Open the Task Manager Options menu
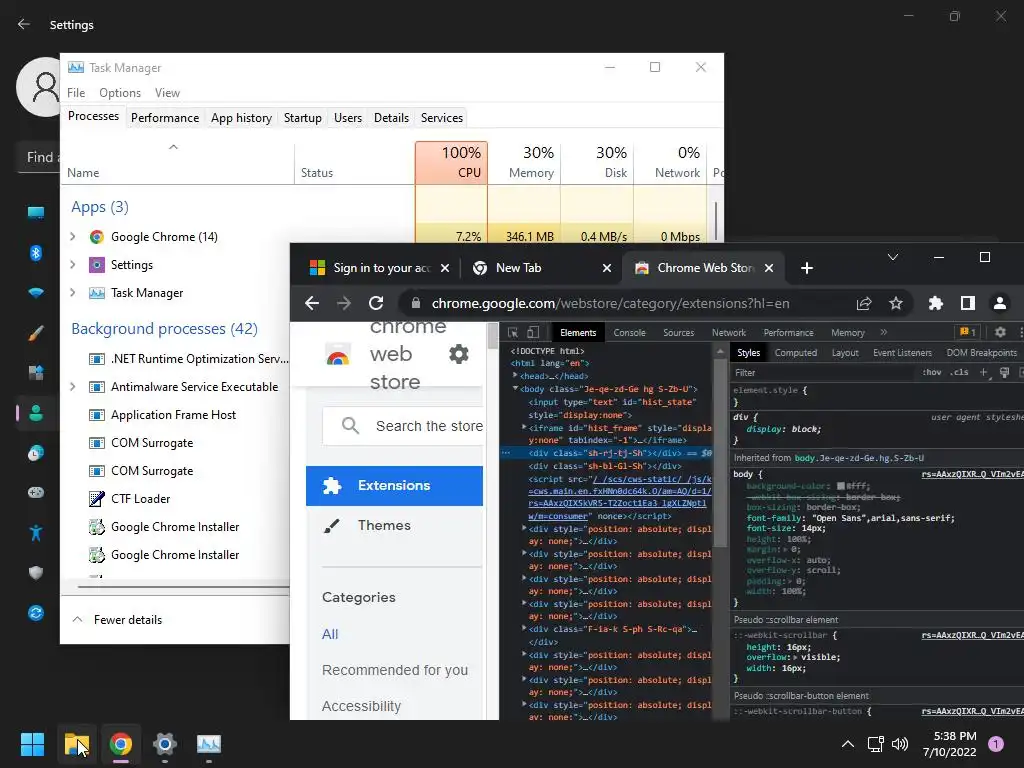1024x768 pixels. pos(120,93)
